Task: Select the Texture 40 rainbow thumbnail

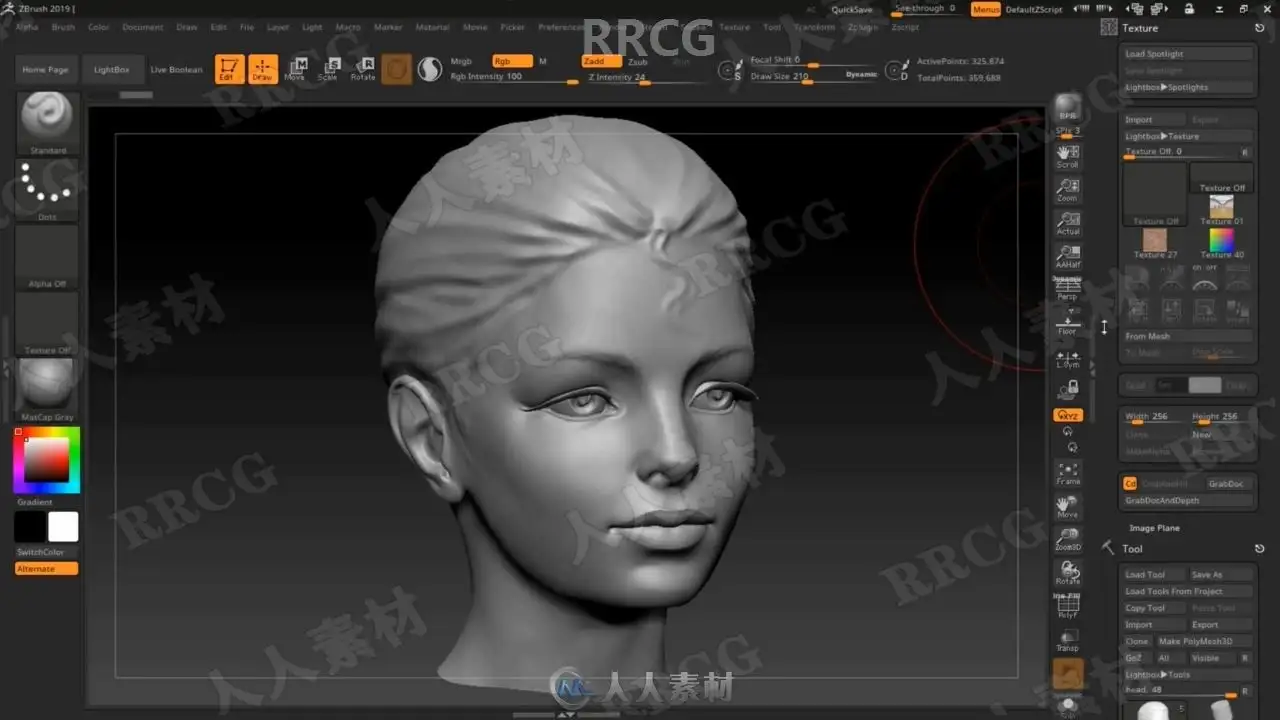Action: pyautogui.click(x=1221, y=240)
